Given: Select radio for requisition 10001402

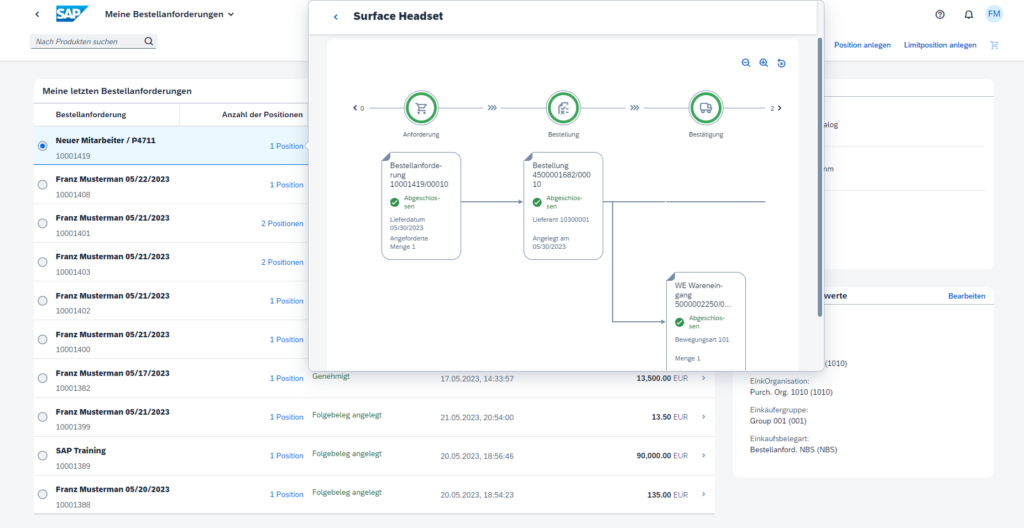Looking at the screenshot, I should click(x=42, y=301).
